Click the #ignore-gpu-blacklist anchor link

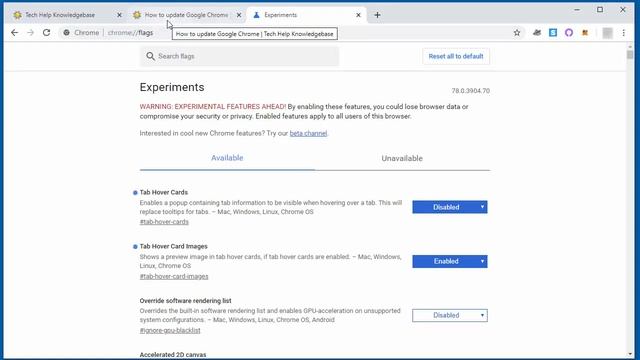pos(170,331)
